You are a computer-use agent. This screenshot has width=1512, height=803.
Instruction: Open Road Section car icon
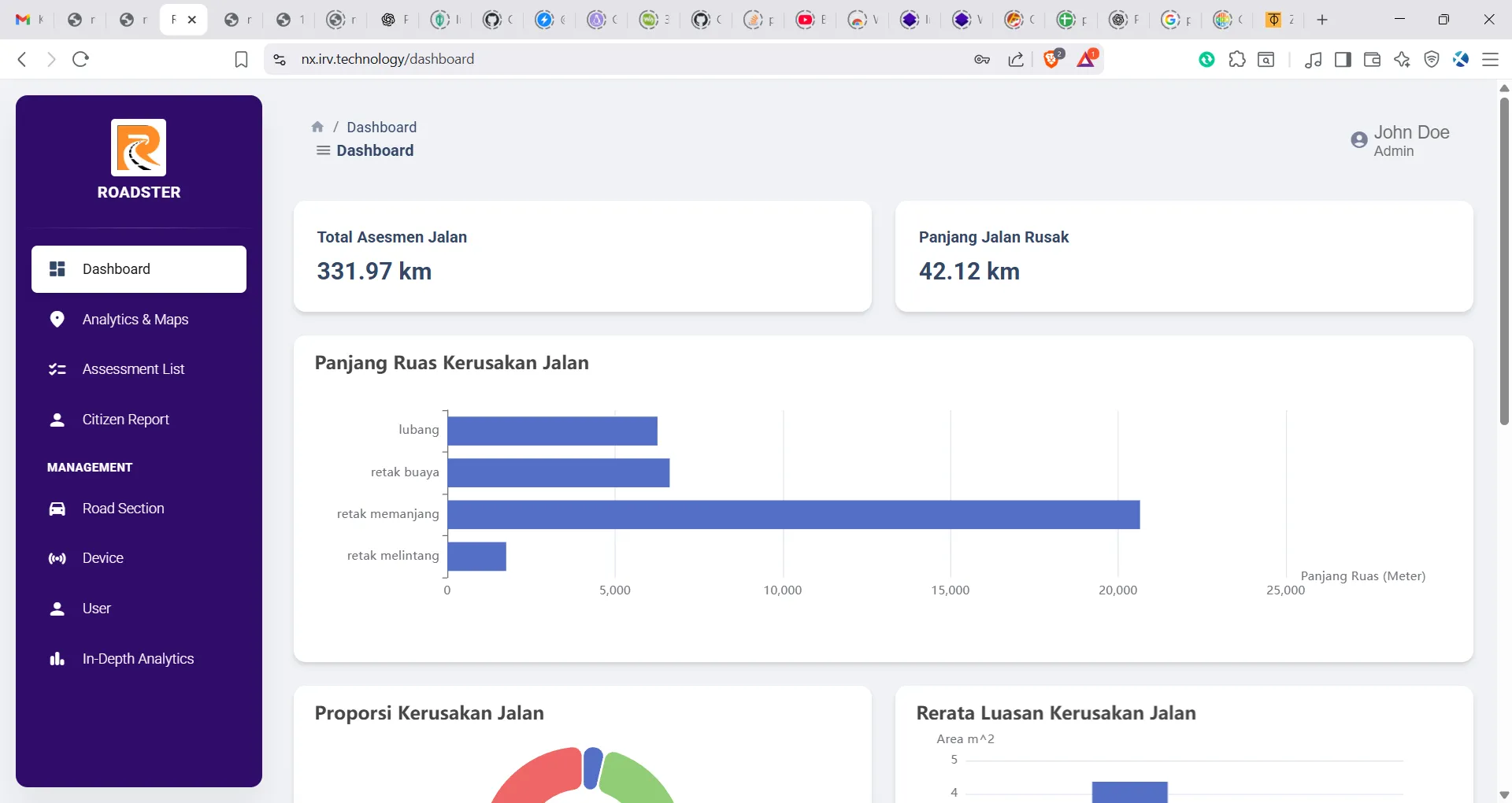(x=57, y=509)
